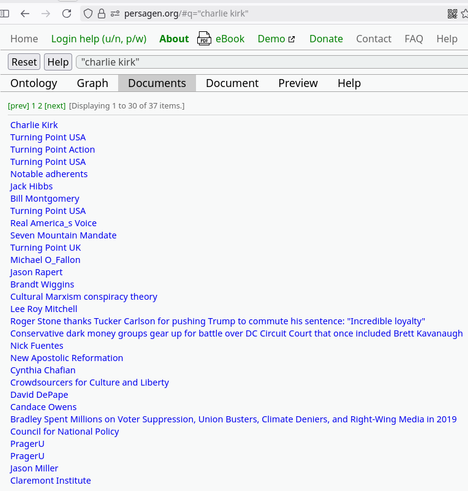Reload the page with refresh icon
The image size is (468, 491).
[x=67, y=14]
